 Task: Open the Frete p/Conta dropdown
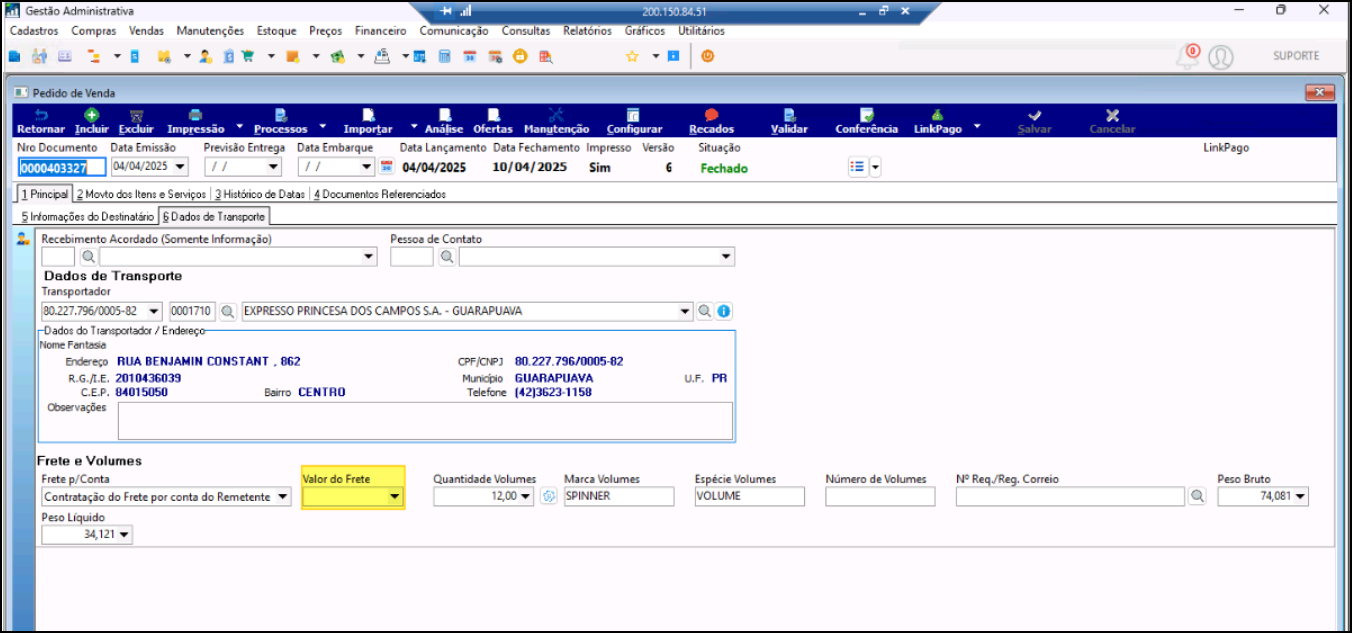[281, 497]
